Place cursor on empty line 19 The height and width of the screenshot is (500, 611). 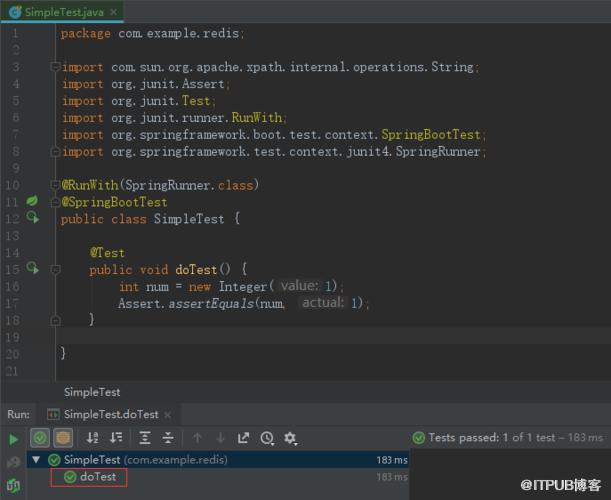pyautogui.click(x=334, y=336)
